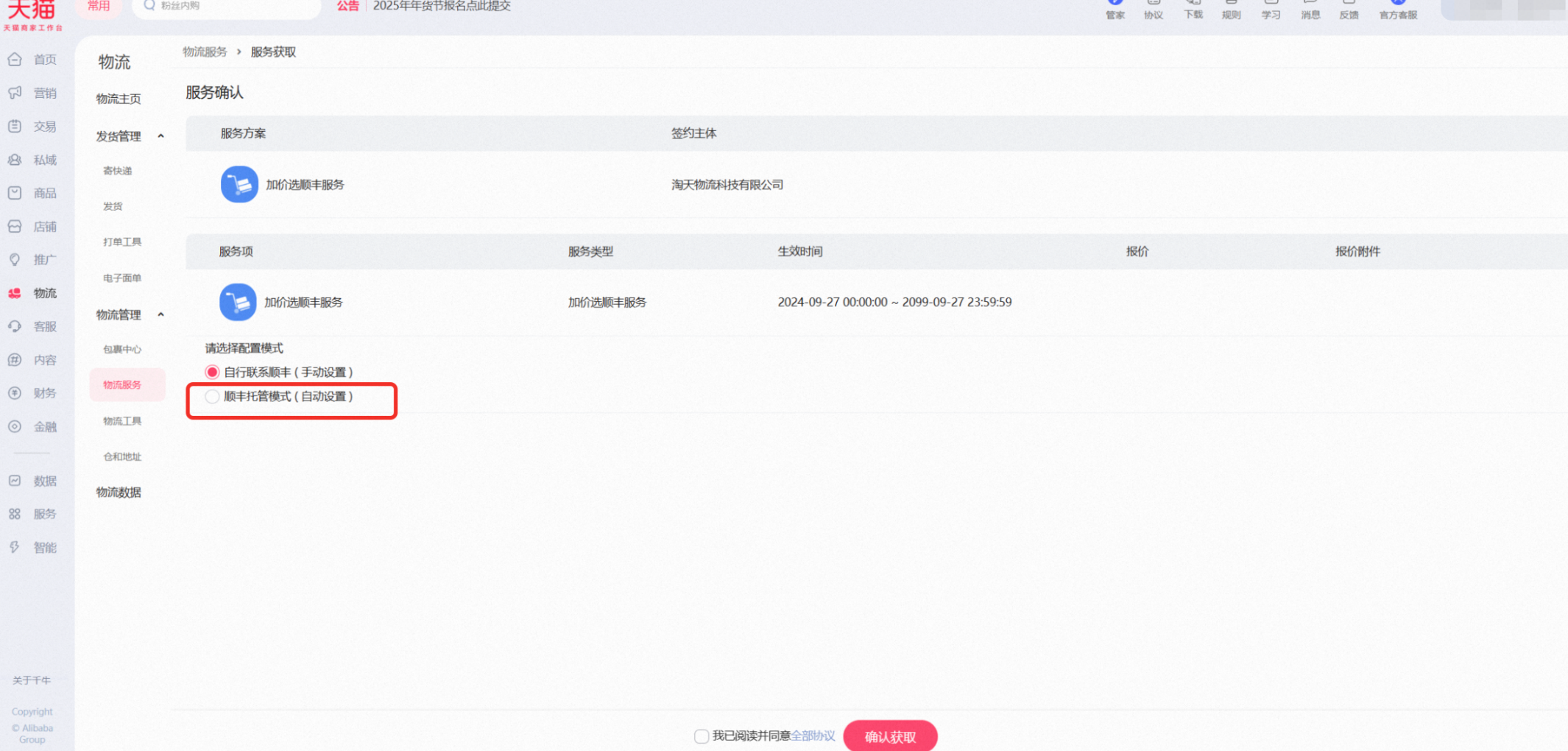Viewport: 1568px width, 751px height.
Task: Open the 财务 finance icon
Action: coord(15,393)
